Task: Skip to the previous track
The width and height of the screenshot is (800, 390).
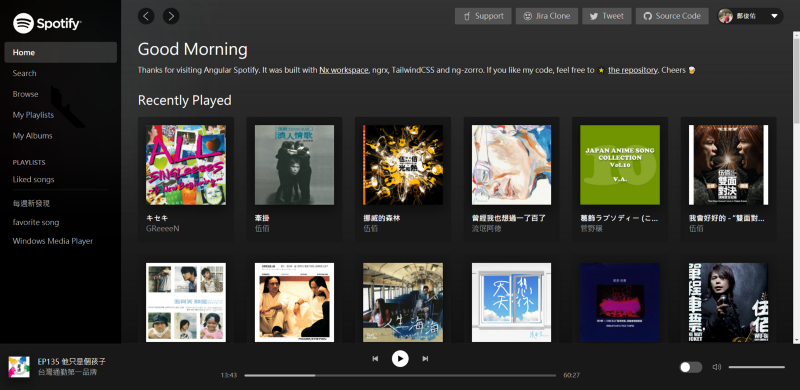Action: (x=375, y=359)
